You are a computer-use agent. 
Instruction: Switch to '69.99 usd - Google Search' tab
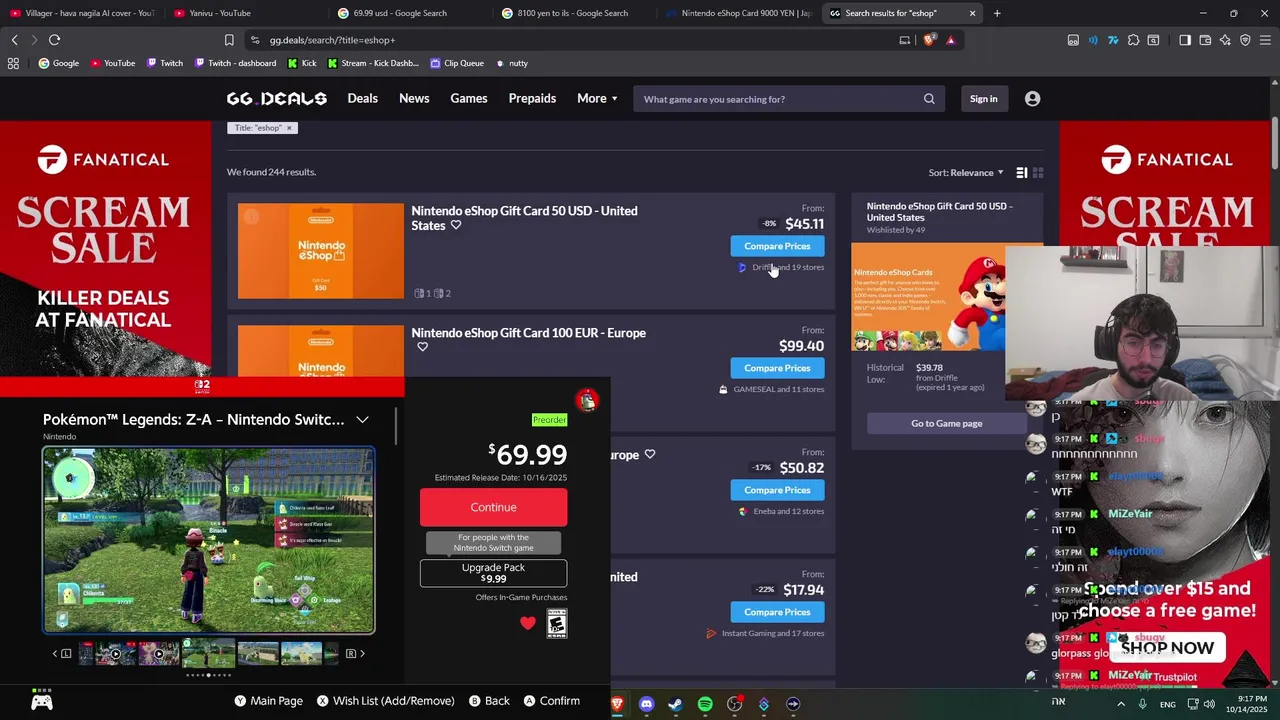tap(410, 13)
